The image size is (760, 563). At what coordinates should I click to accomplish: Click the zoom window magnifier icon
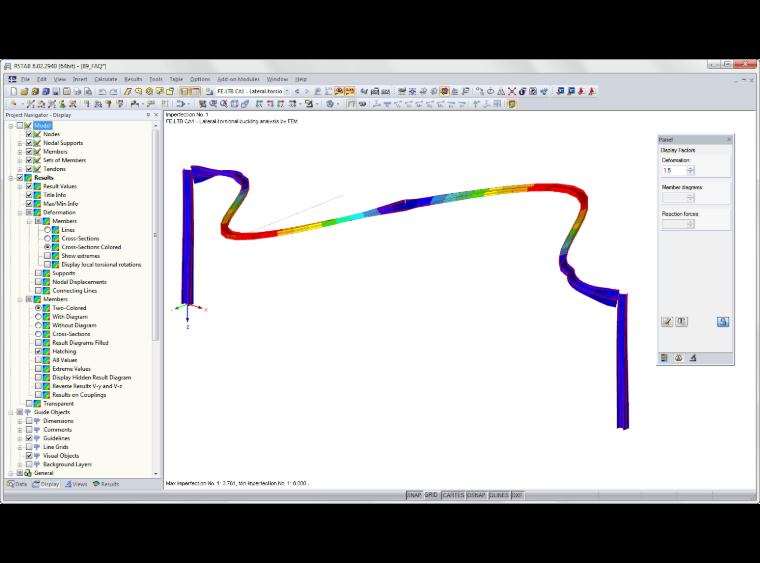213,104
